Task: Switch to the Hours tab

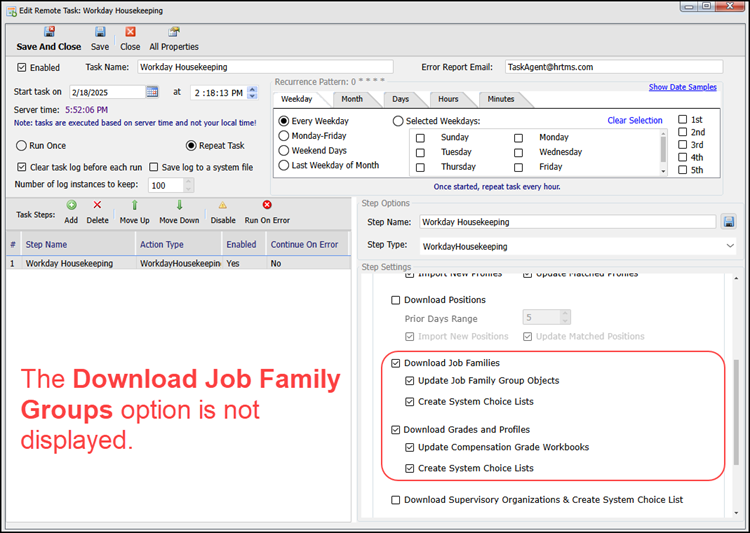Action: pyautogui.click(x=448, y=99)
